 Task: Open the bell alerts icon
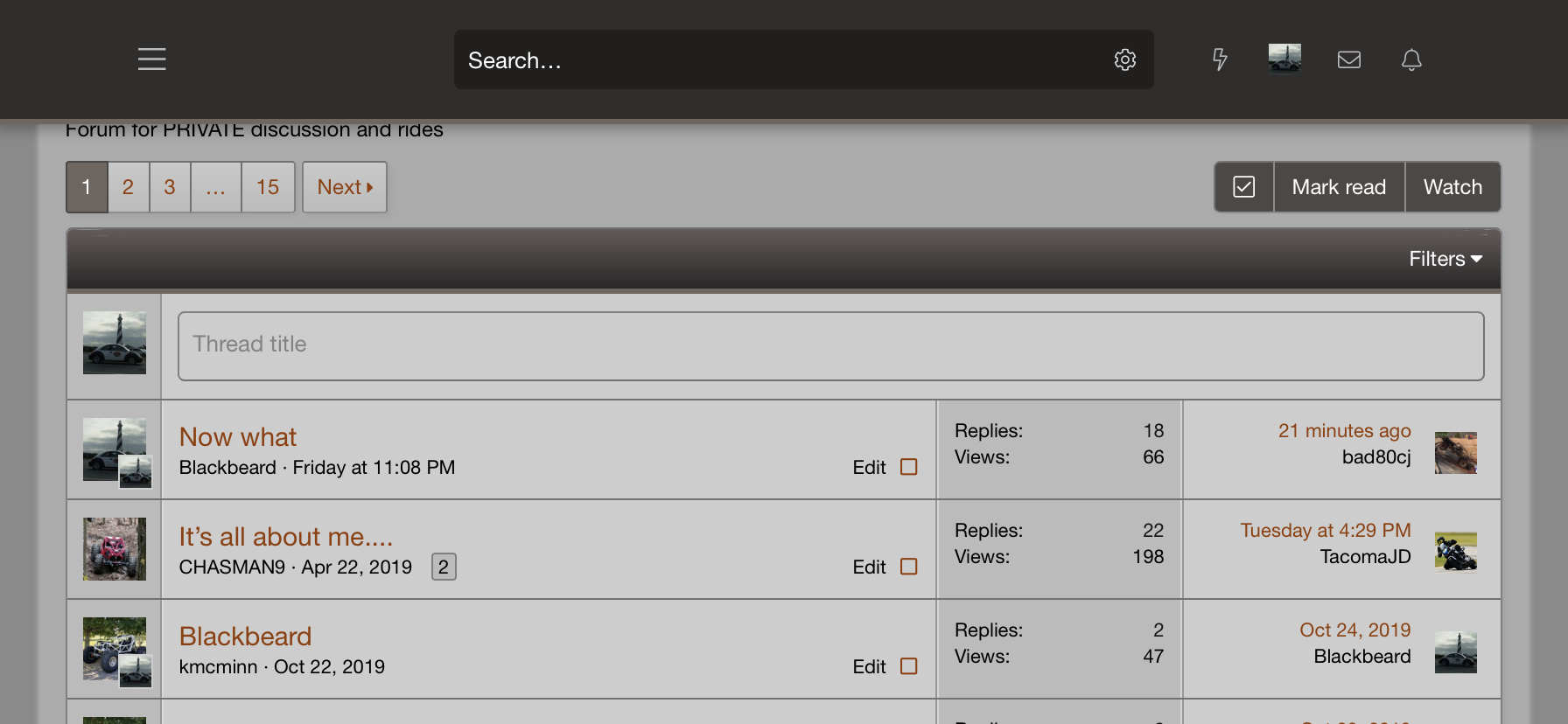[x=1411, y=59]
